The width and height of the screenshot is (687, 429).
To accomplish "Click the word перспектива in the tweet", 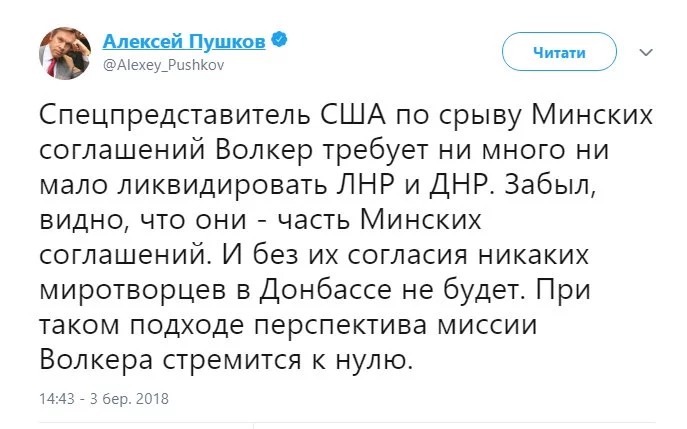I will click(340, 326).
